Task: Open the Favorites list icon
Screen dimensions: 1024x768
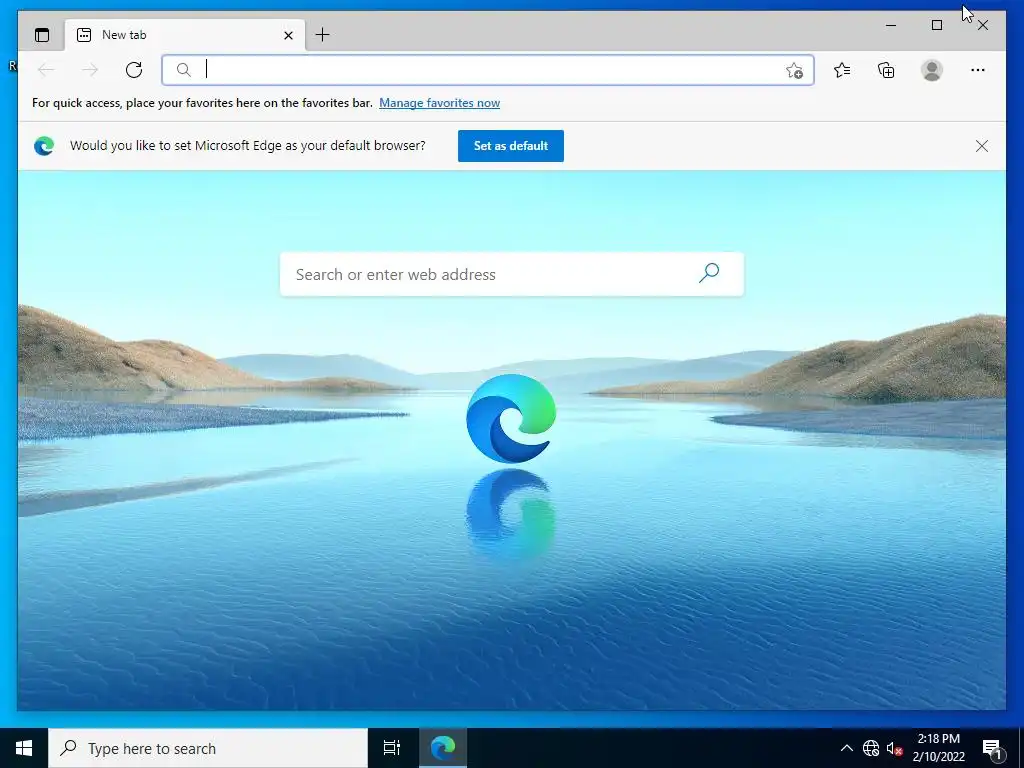Action: [842, 70]
